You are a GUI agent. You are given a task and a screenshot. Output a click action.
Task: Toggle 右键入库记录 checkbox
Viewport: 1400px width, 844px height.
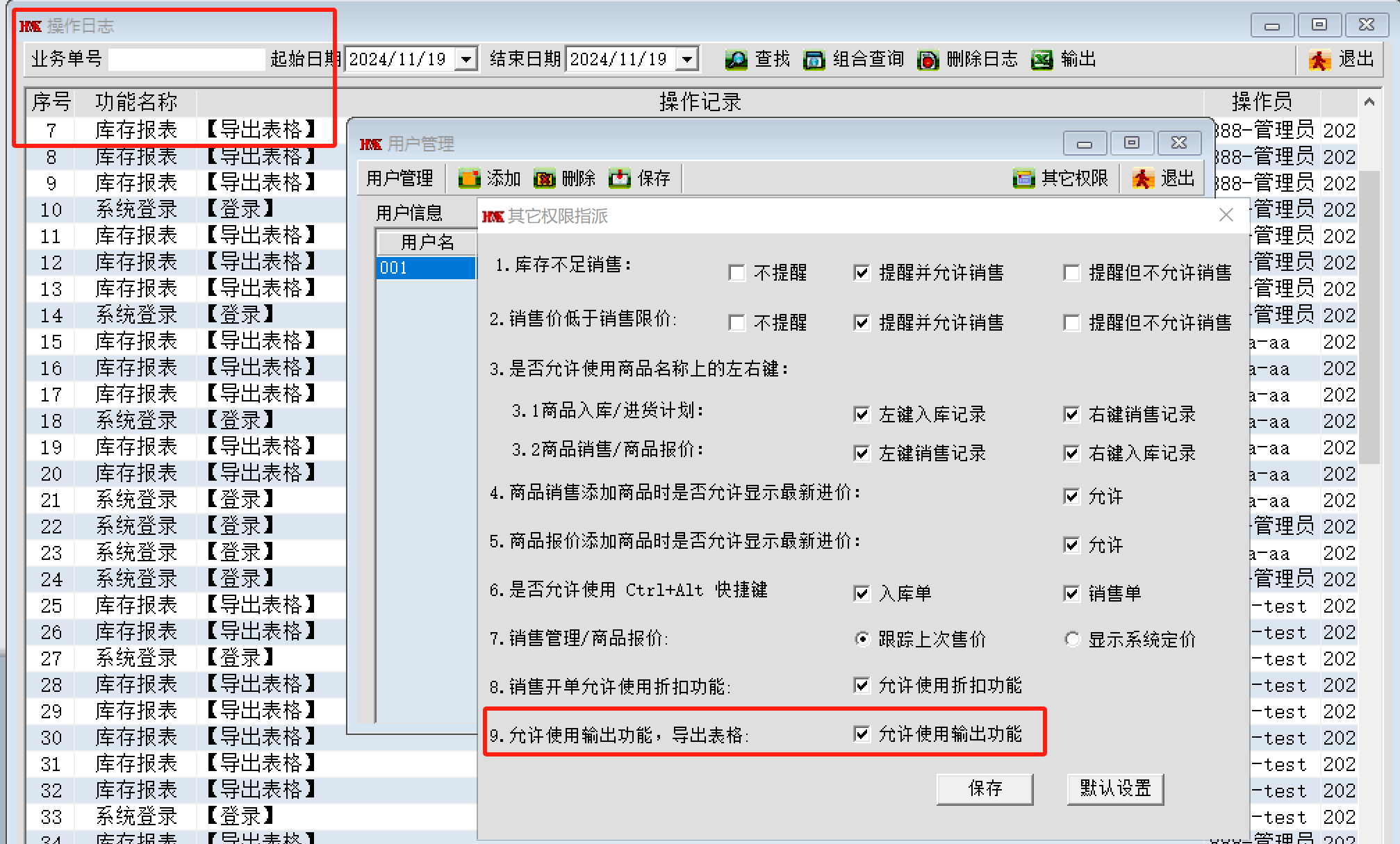pyautogui.click(x=1072, y=454)
